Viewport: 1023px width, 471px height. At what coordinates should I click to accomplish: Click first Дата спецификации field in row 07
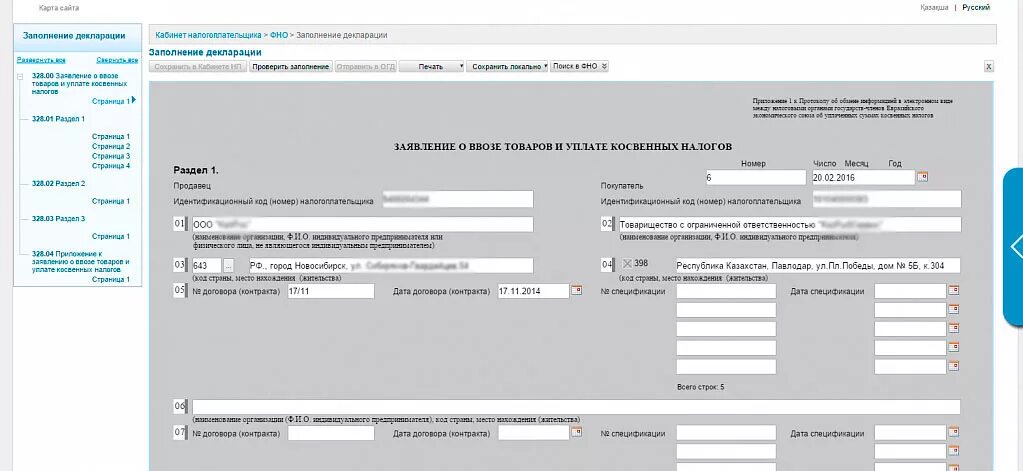pos(910,433)
